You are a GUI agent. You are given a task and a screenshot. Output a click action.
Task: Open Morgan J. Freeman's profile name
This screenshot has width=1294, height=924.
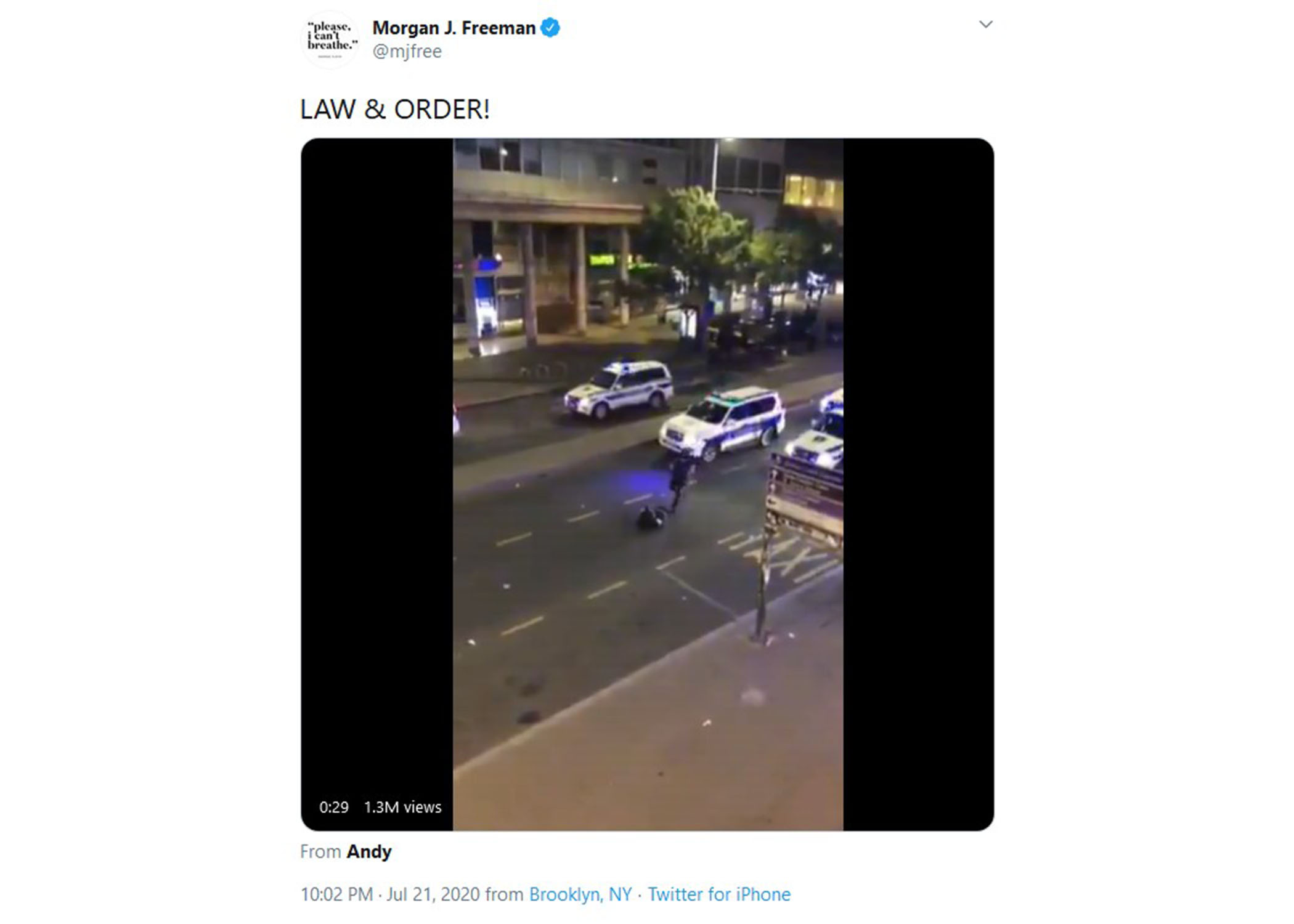click(454, 28)
